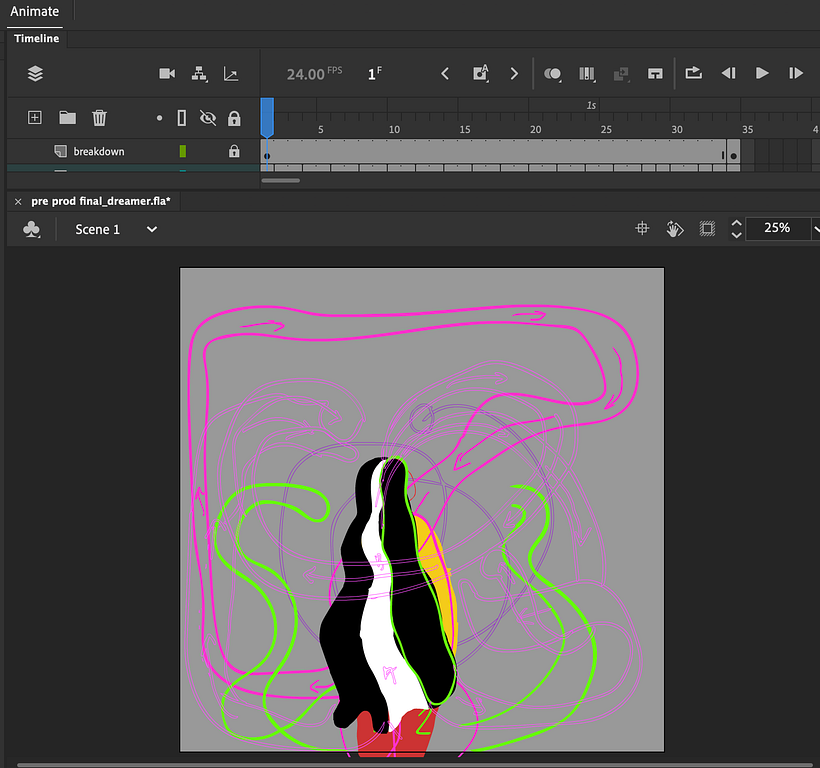820x768 pixels.
Task: Click the playhead at frame 1
Action: point(266,112)
